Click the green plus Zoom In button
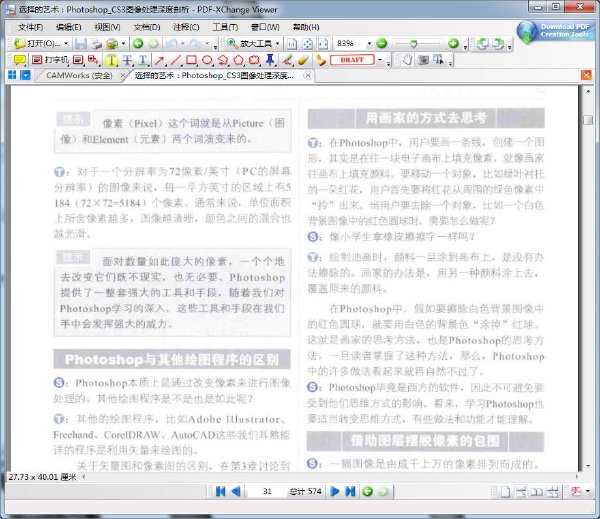The height and width of the screenshot is (519, 600). tap(453, 43)
